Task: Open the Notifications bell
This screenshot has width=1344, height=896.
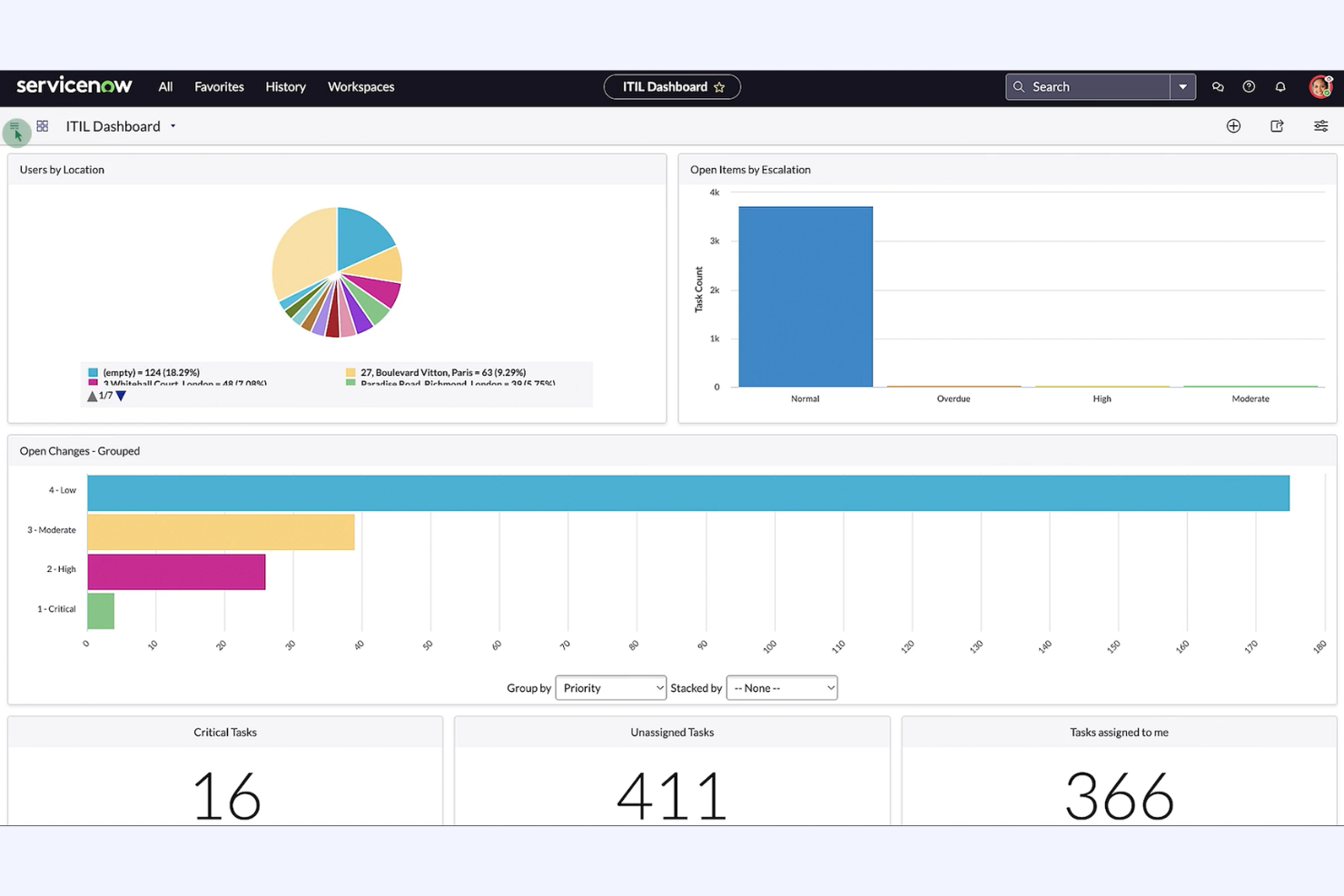Action: tap(1280, 86)
